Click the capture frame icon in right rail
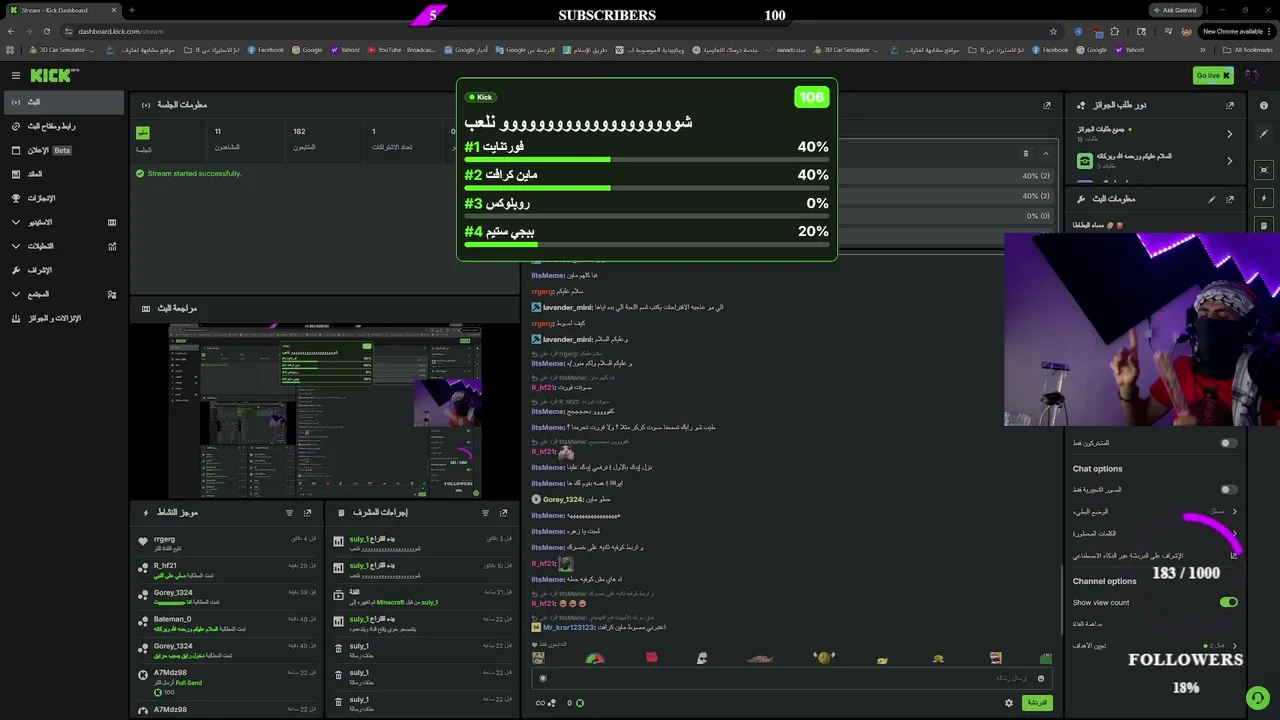1280x720 pixels. pyautogui.click(x=1264, y=170)
